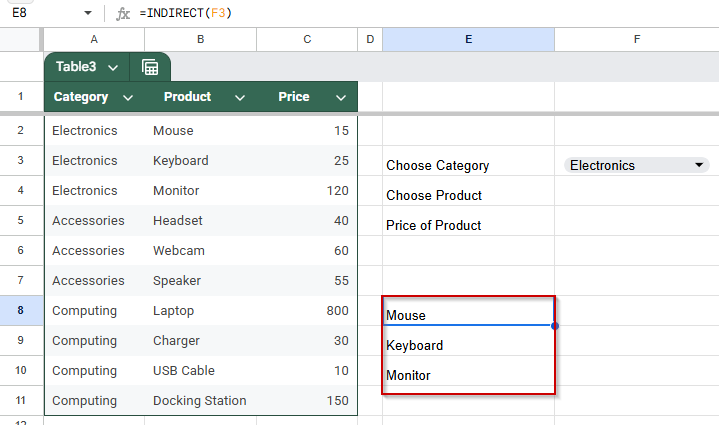Select the Charger product cell
The image size is (719, 425).
point(200,341)
